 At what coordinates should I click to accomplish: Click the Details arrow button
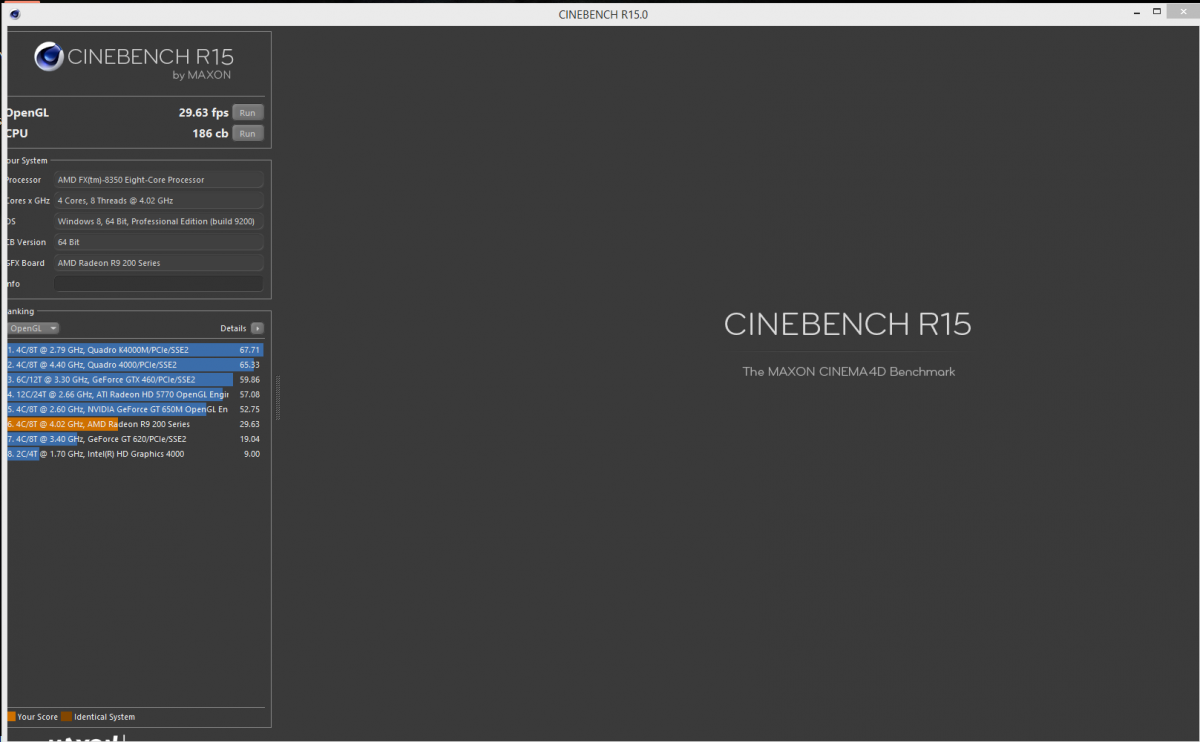[x=257, y=328]
